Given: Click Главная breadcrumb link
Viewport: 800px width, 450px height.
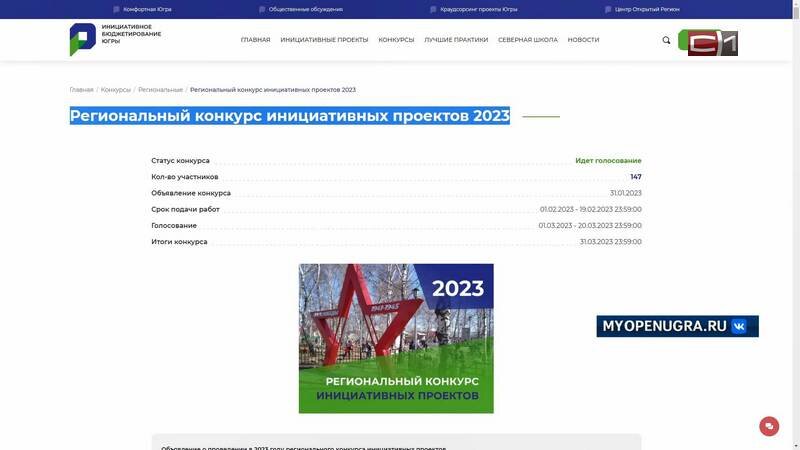Looking at the screenshot, I should coord(82,90).
